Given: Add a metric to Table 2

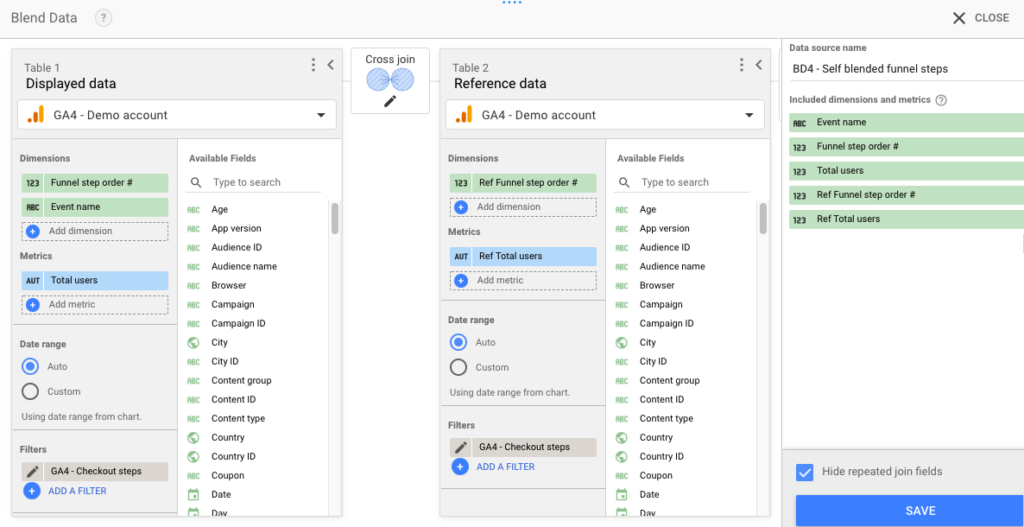Looking at the screenshot, I should click(x=523, y=280).
